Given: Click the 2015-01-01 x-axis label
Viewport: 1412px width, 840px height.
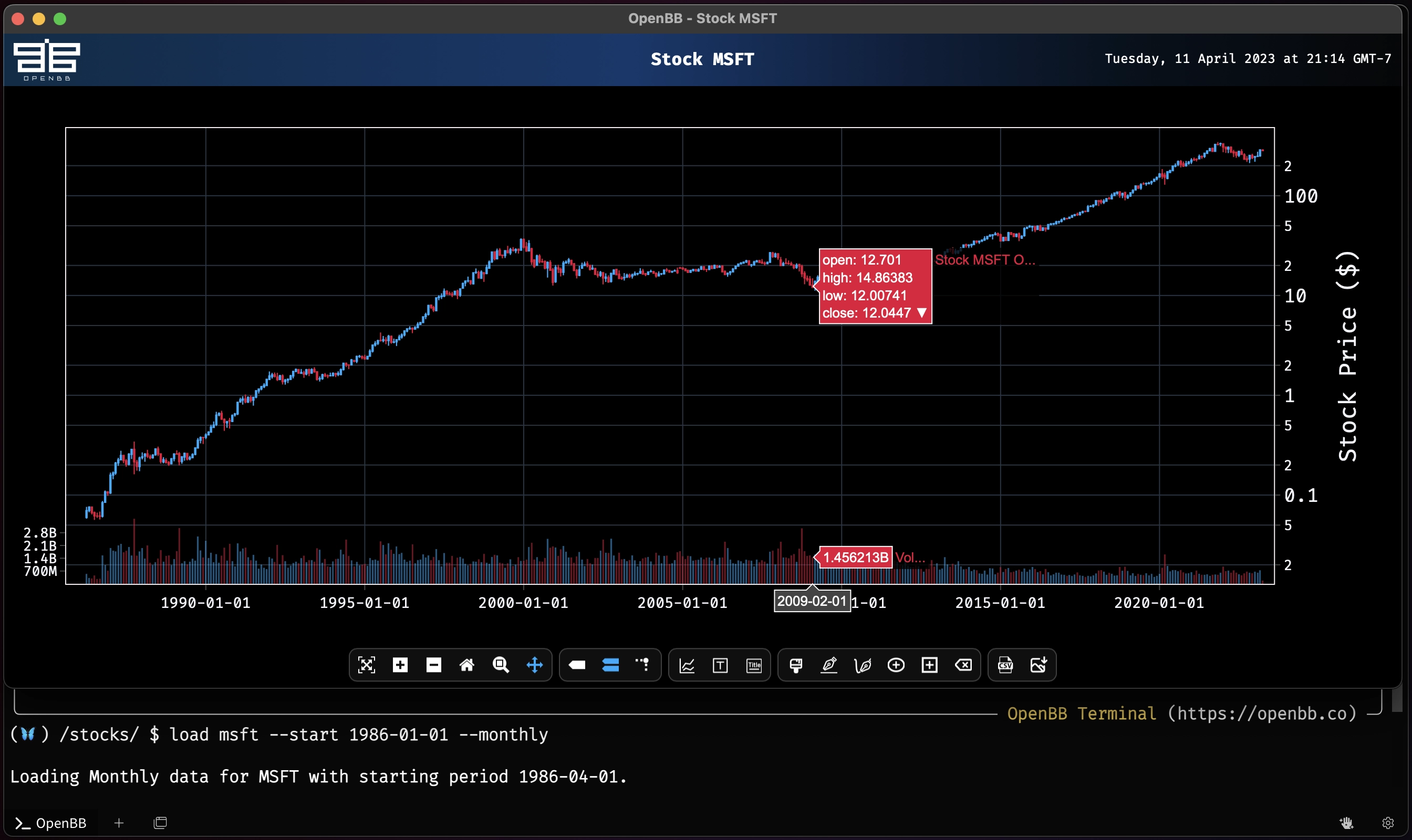Looking at the screenshot, I should coord(1000,603).
